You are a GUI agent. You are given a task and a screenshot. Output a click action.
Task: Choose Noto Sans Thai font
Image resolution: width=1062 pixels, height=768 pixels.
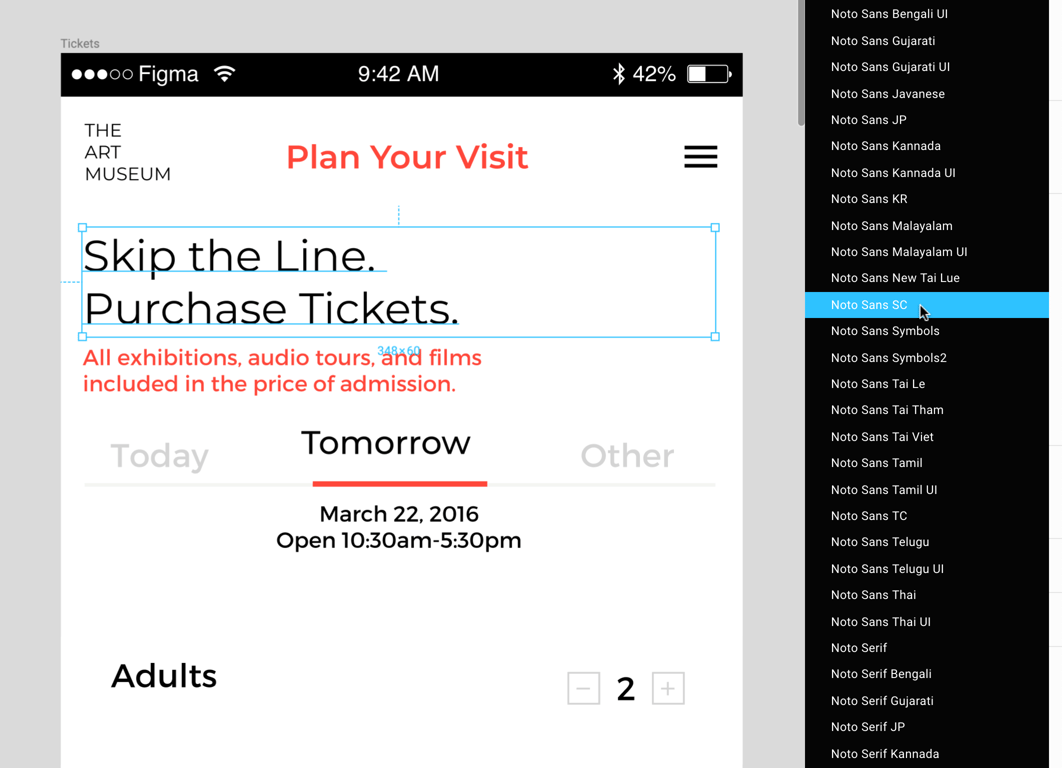[x=873, y=595]
